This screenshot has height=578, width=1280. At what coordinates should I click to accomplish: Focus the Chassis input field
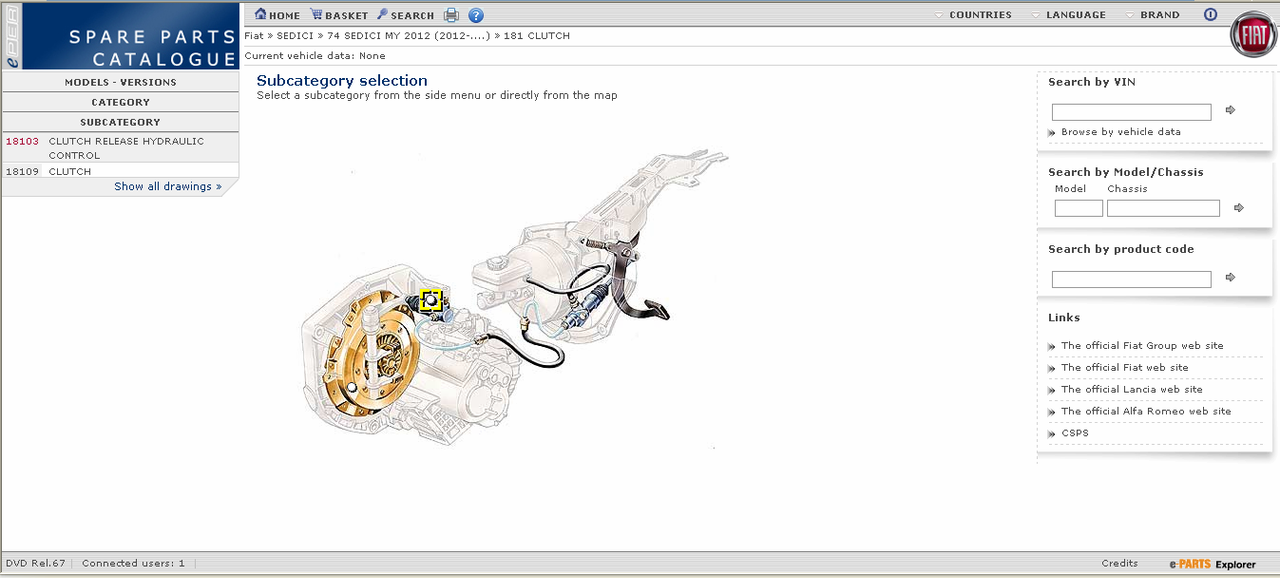click(x=1163, y=208)
